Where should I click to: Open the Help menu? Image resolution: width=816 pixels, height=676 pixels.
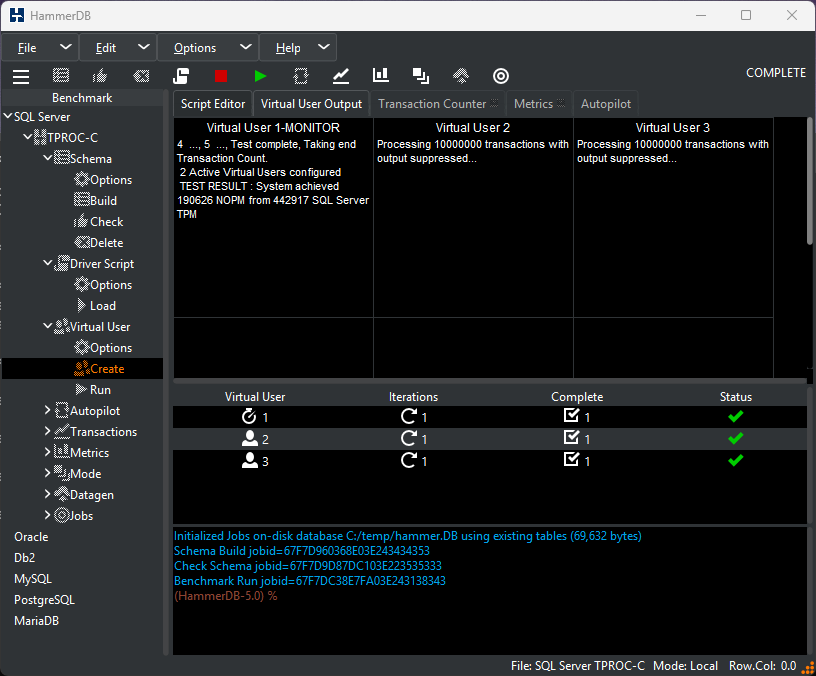298,48
